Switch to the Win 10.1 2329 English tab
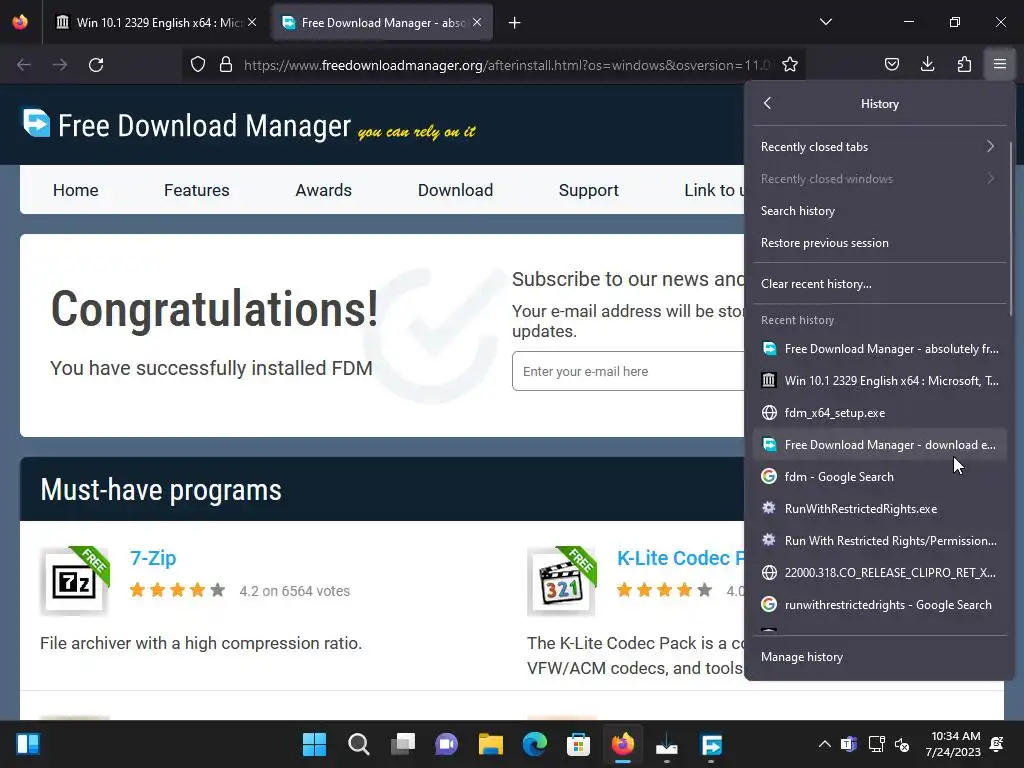This screenshot has width=1024, height=768. tap(155, 23)
